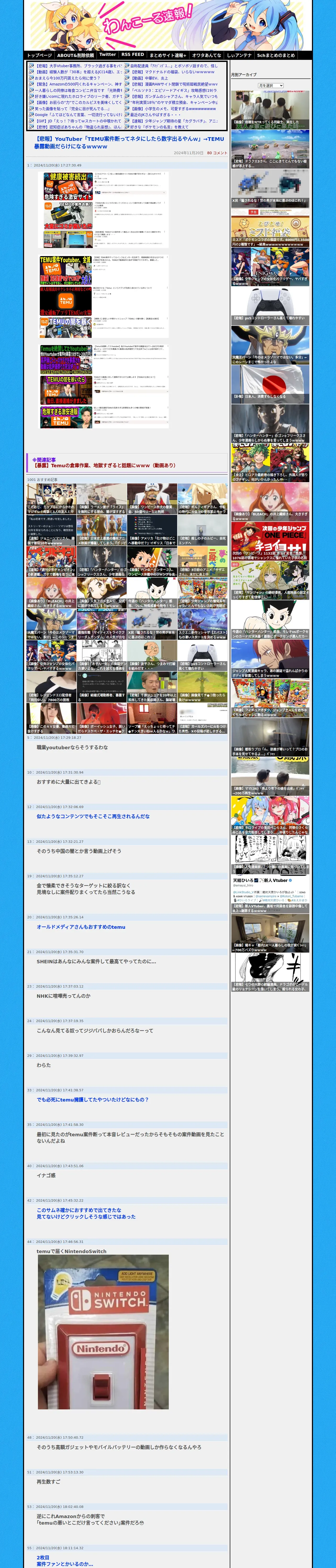Click icon beside Google「ふてほどなんて言葉 headline
The image size is (336, 1568).
click(31, 114)
